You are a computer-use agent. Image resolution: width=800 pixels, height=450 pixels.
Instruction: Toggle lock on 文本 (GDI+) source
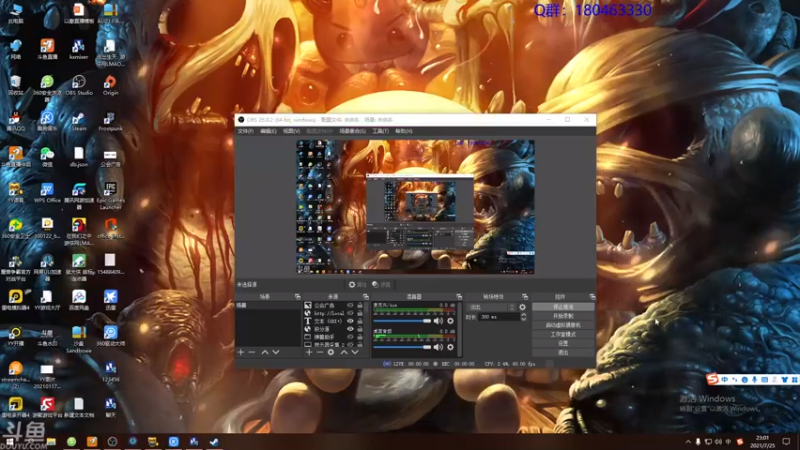point(360,321)
